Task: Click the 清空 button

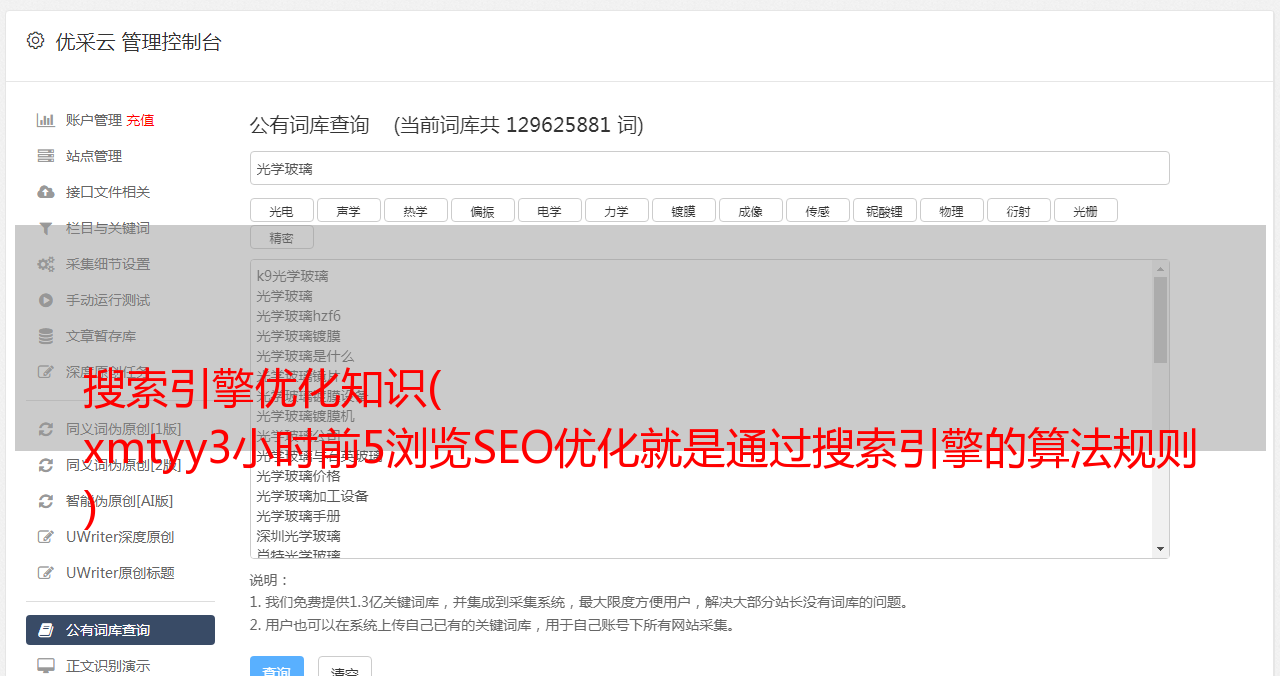Action: coord(345,667)
